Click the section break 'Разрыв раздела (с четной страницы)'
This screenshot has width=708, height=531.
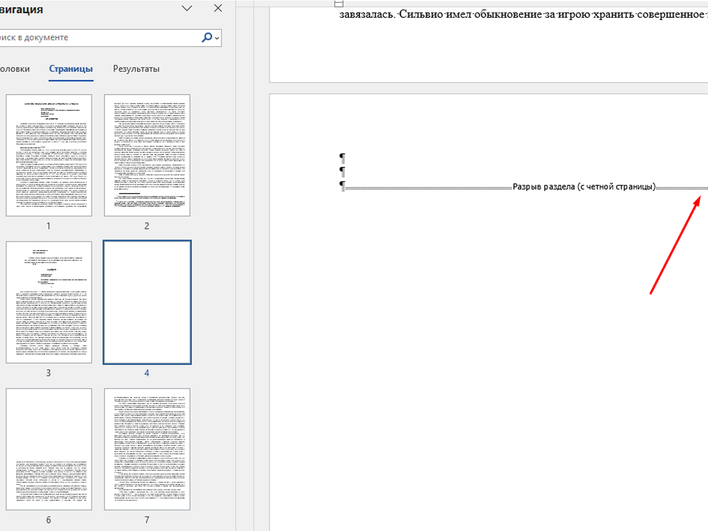click(x=584, y=186)
